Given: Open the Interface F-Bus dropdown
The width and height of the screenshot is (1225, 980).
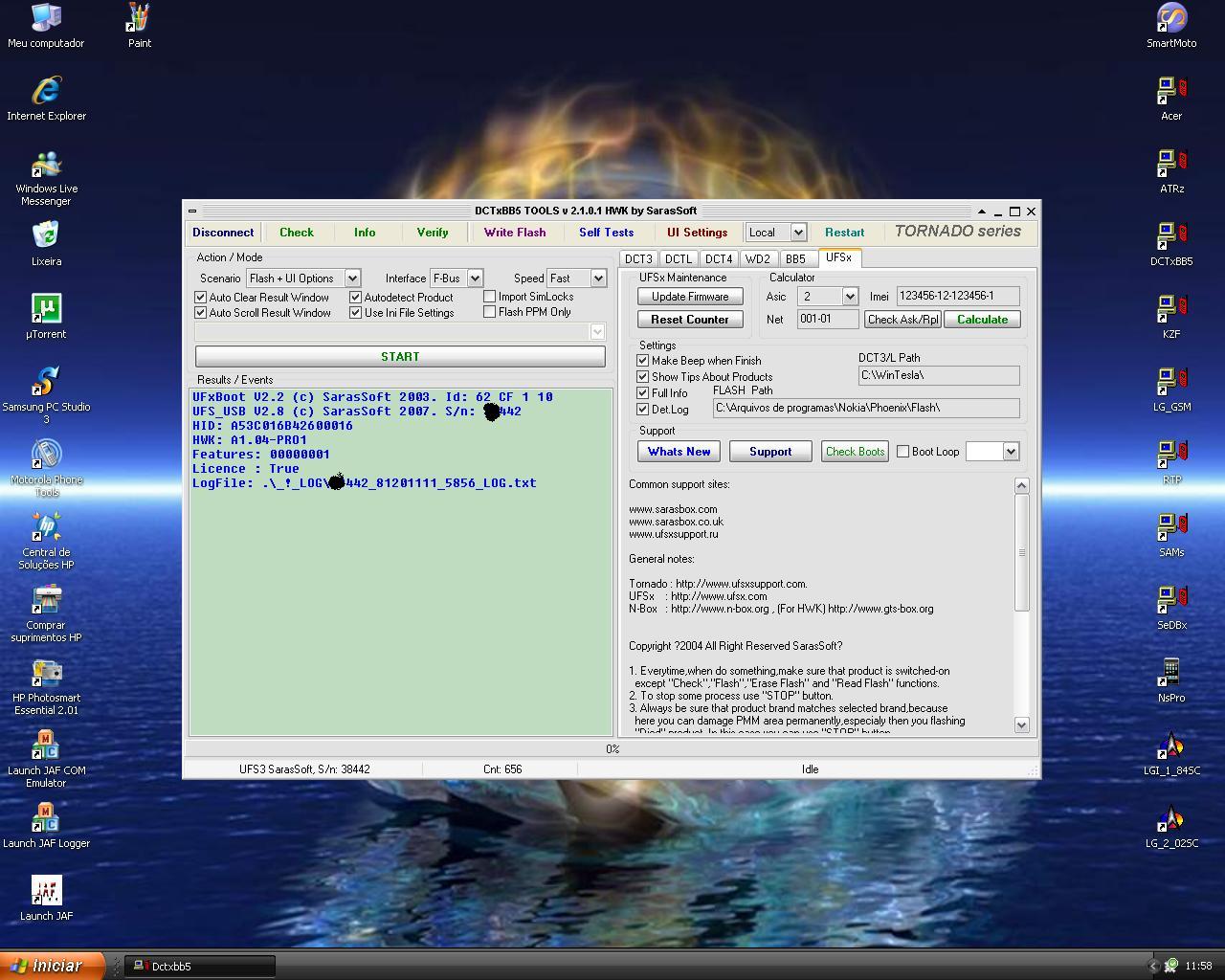Looking at the screenshot, I should (x=475, y=278).
